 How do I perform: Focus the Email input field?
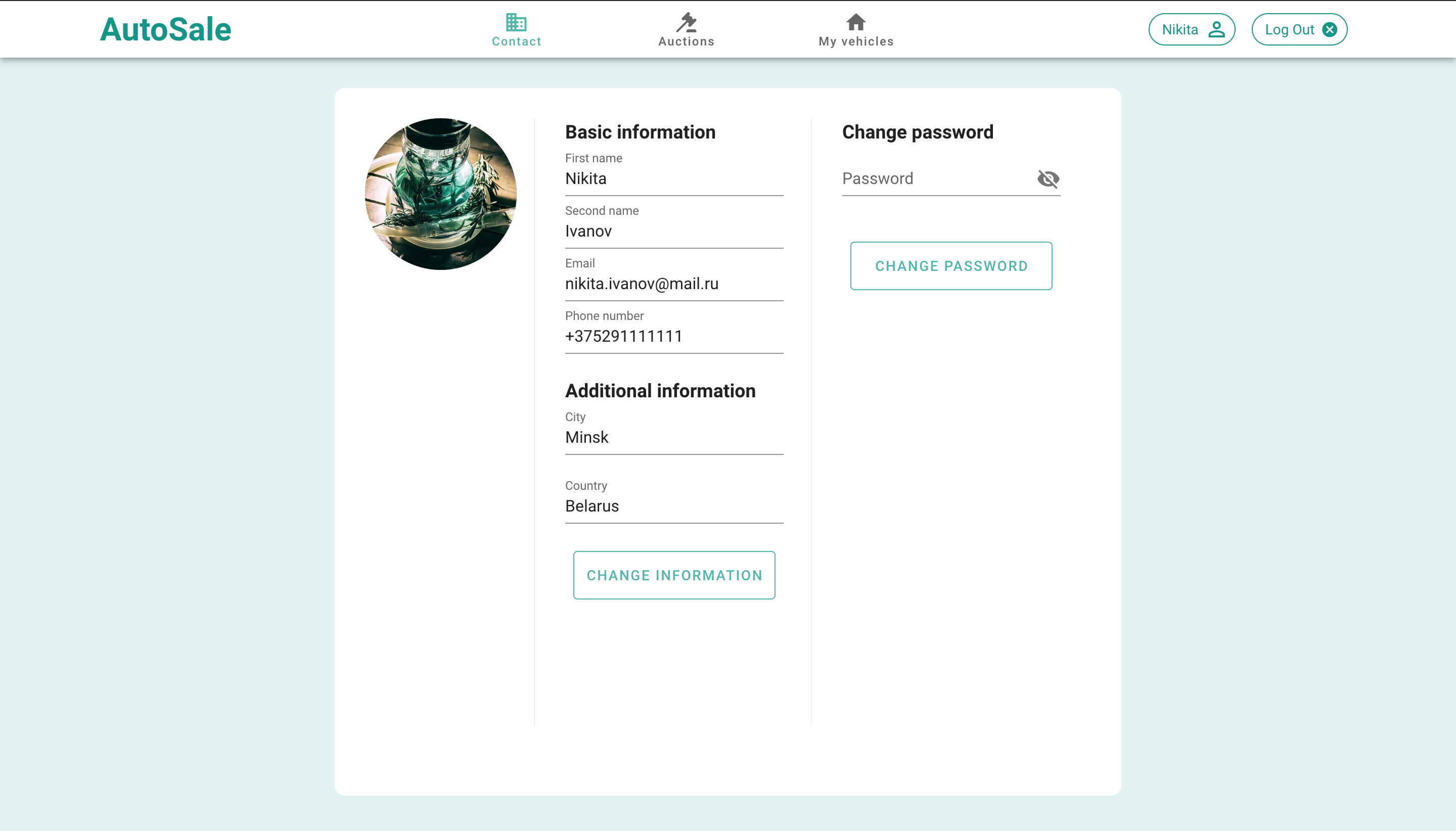coord(673,284)
